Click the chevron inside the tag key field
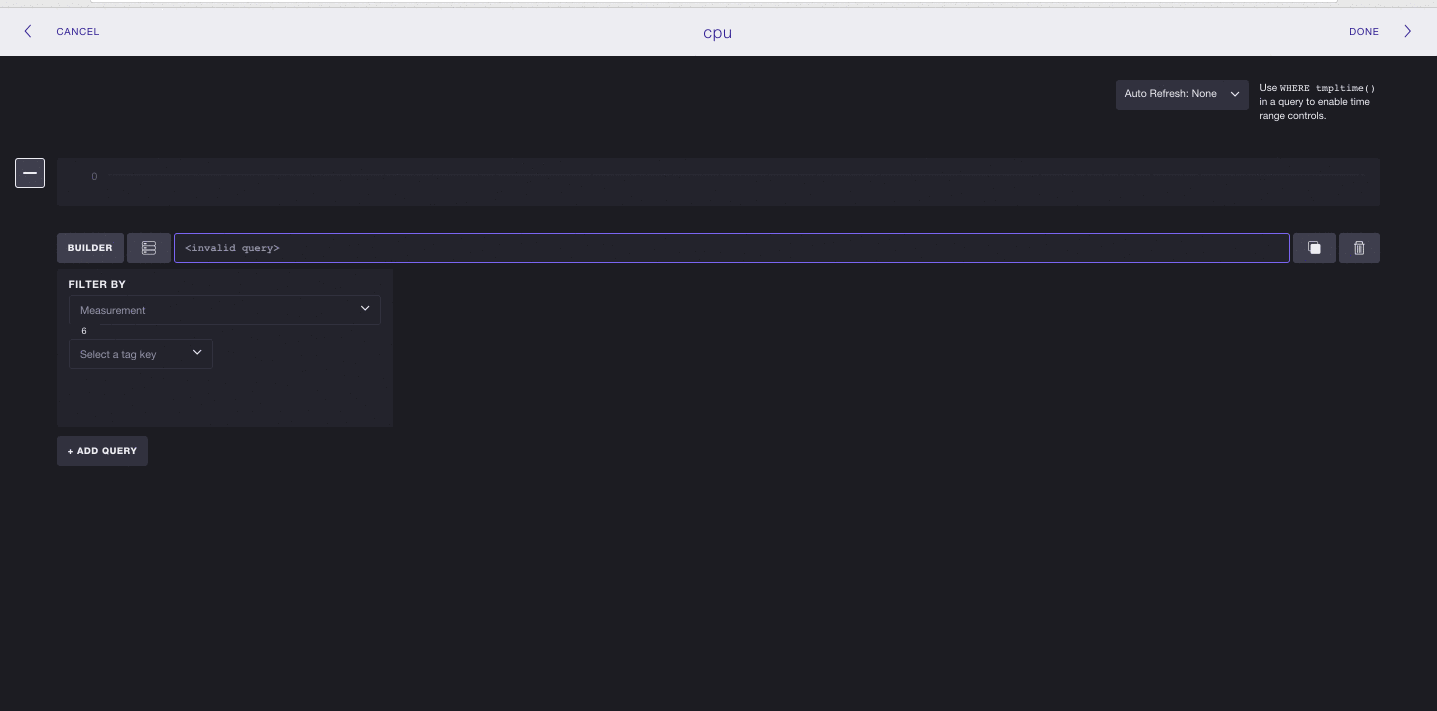 point(197,353)
